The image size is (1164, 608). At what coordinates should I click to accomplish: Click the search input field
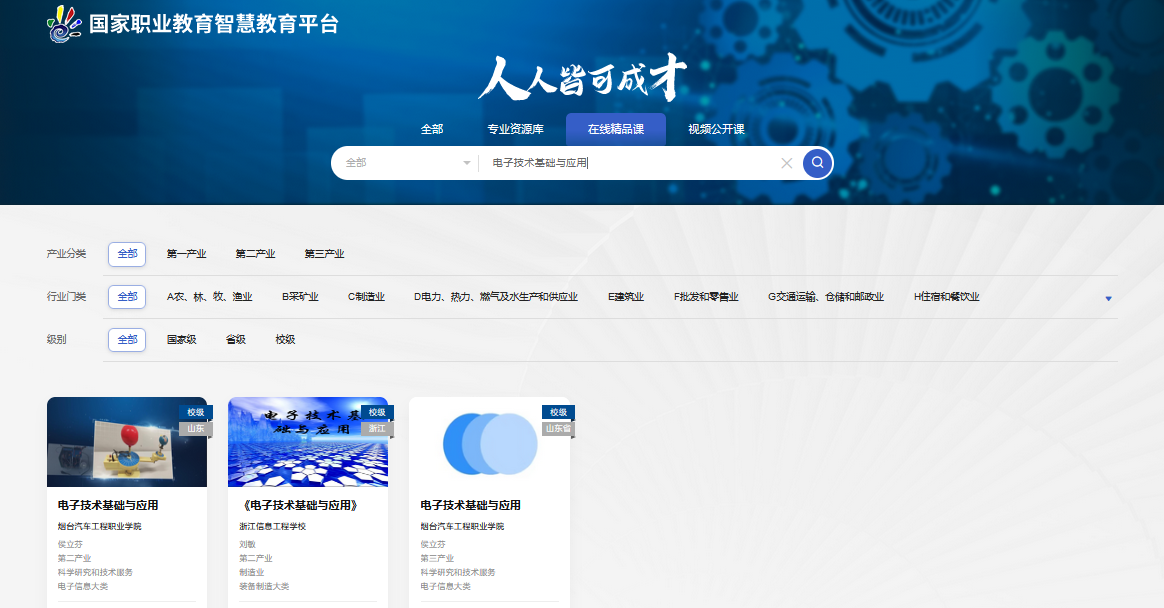[x=630, y=163]
